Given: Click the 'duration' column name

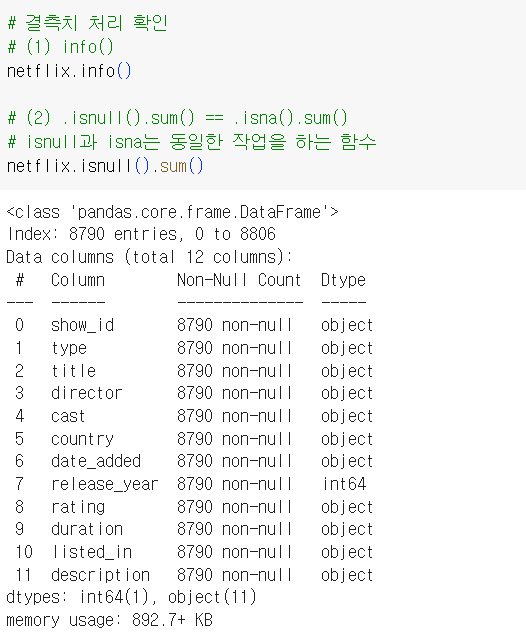Looking at the screenshot, I should click(x=87, y=529).
